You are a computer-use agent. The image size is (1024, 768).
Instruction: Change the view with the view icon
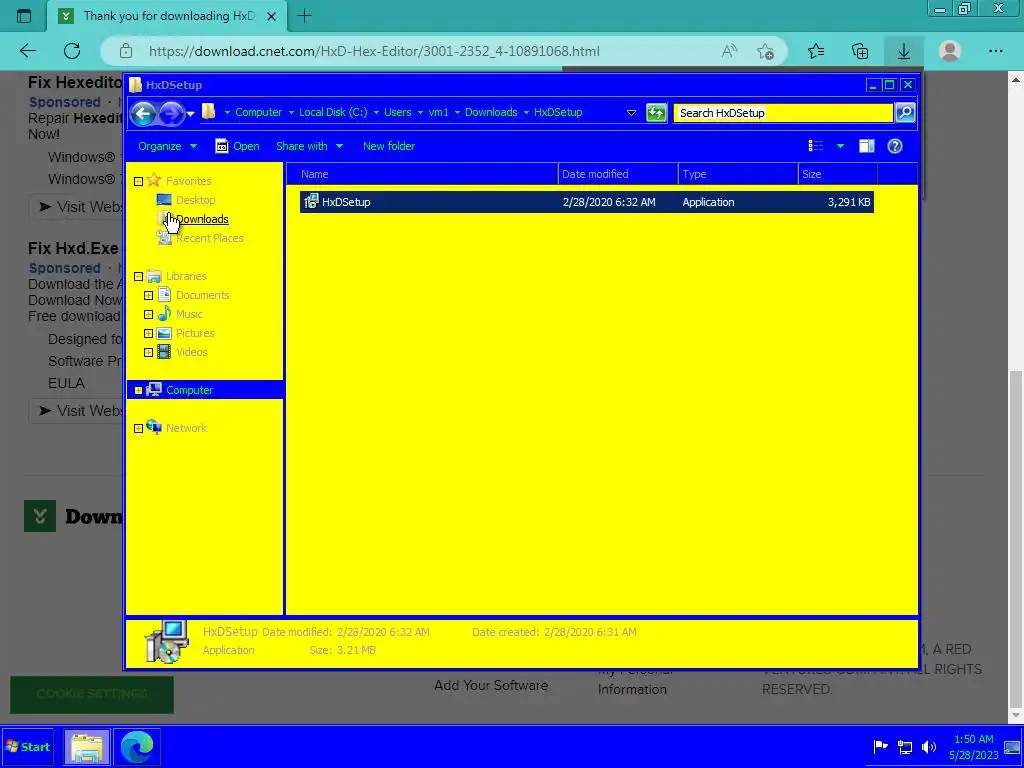coord(816,146)
